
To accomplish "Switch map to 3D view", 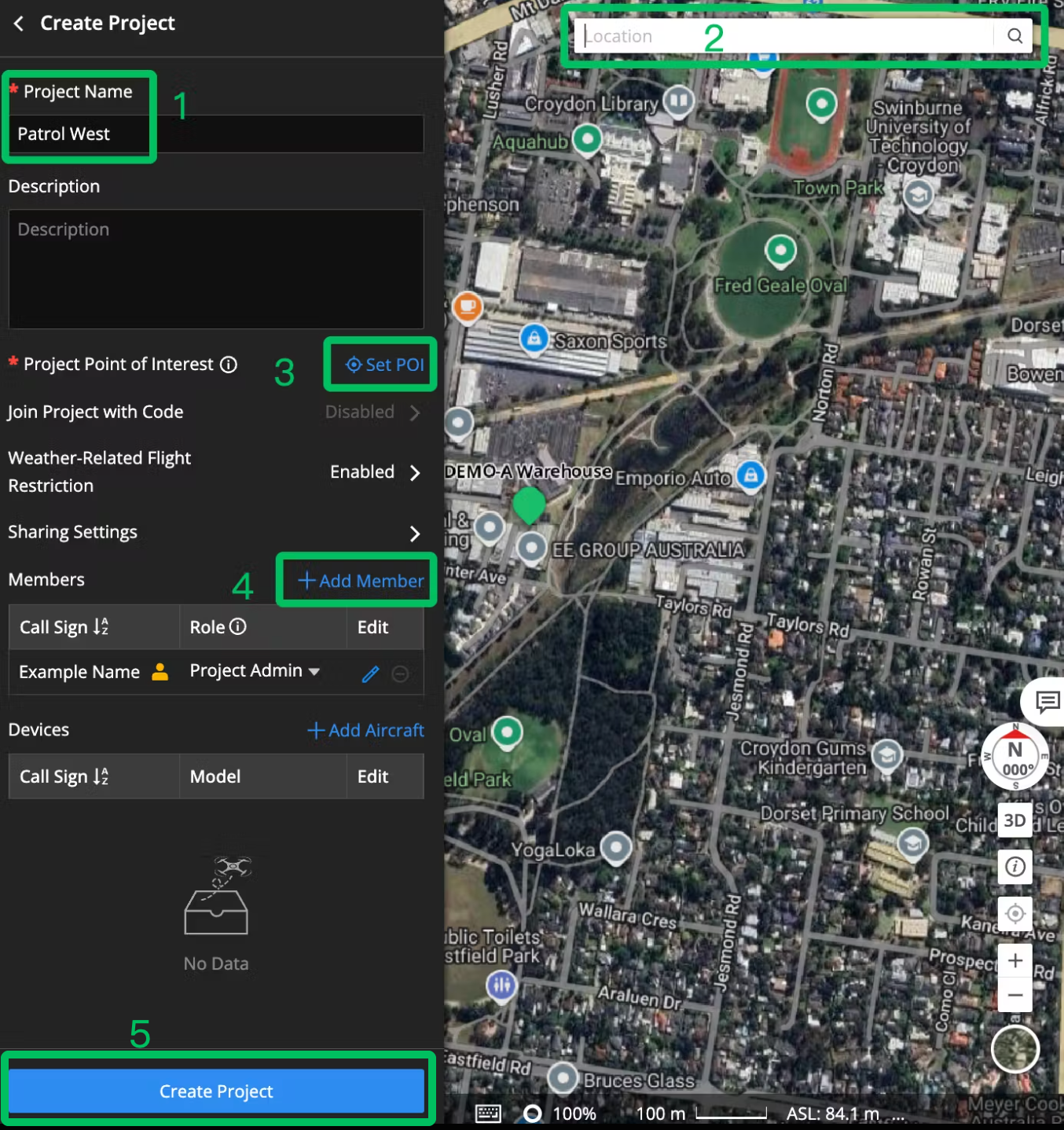I will pyautogui.click(x=1014, y=820).
